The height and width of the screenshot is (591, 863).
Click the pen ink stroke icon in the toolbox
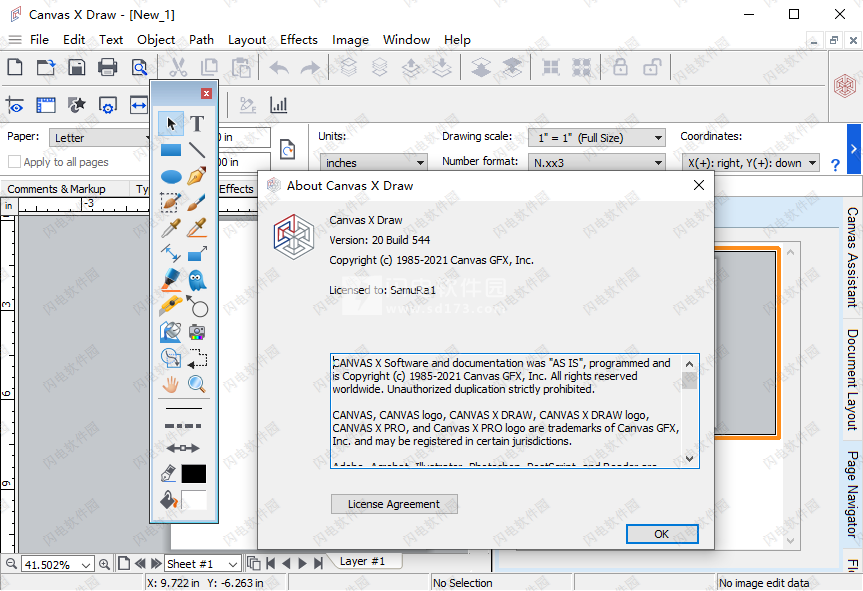(x=168, y=473)
